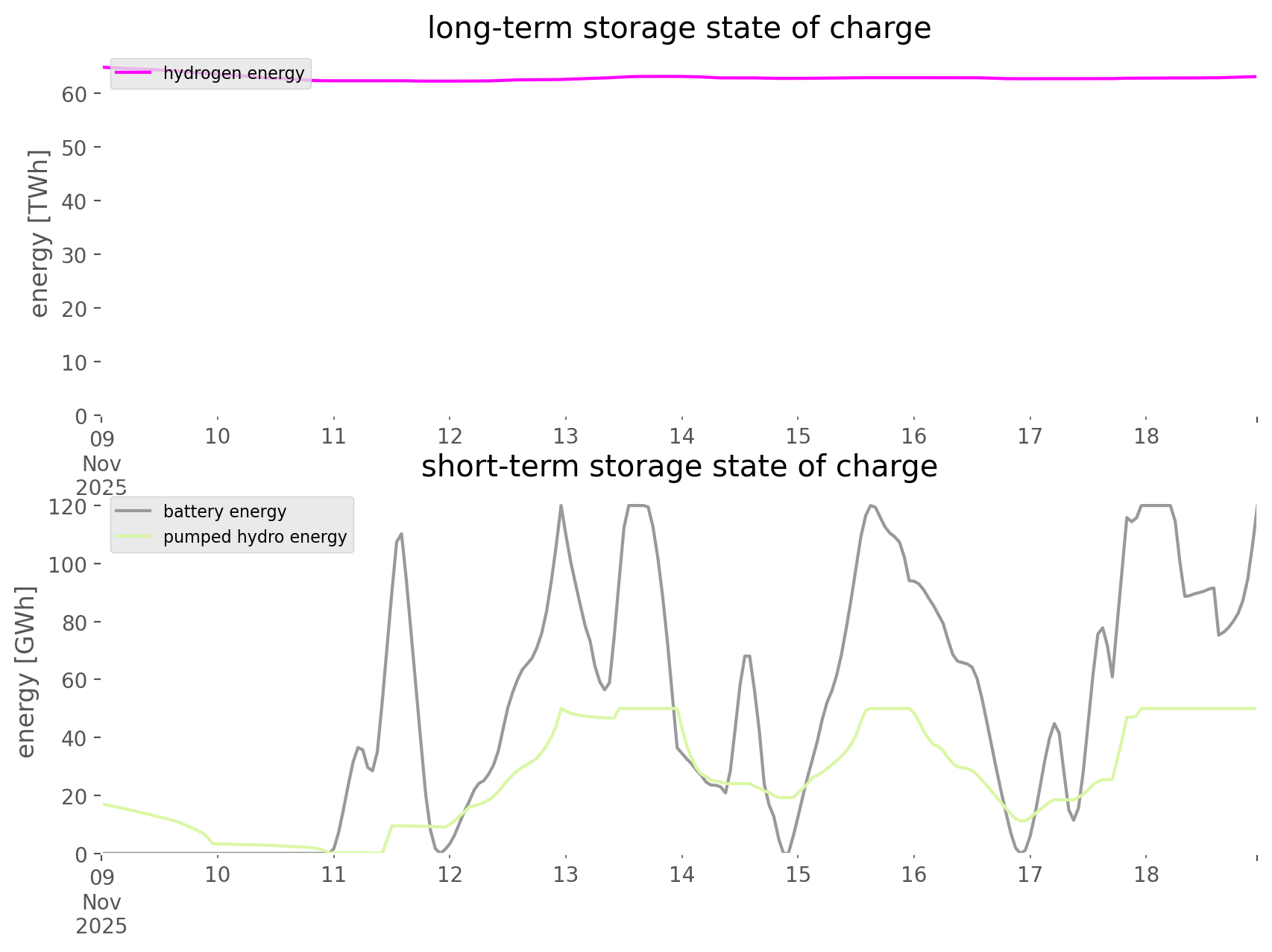This screenshot has height=952, width=1272.
Task: Click date tick 13 under short-term chart
Action: (x=566, y=874)
